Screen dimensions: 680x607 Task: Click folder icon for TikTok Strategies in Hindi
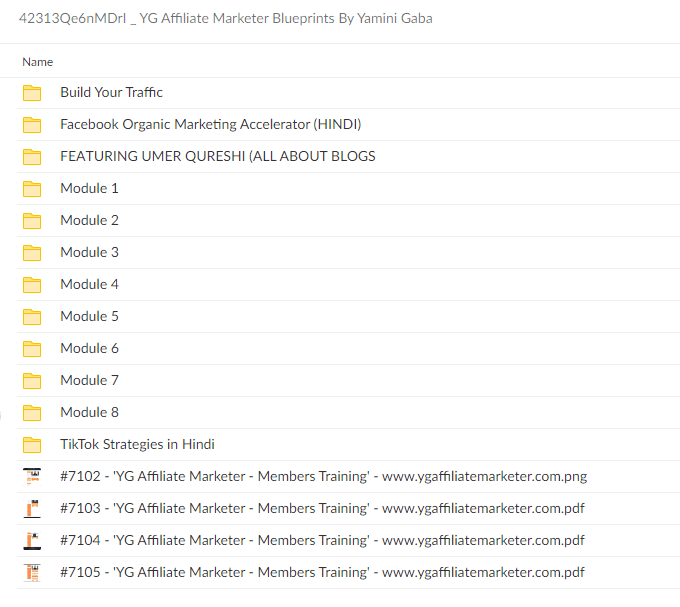(x=32, y=445)
